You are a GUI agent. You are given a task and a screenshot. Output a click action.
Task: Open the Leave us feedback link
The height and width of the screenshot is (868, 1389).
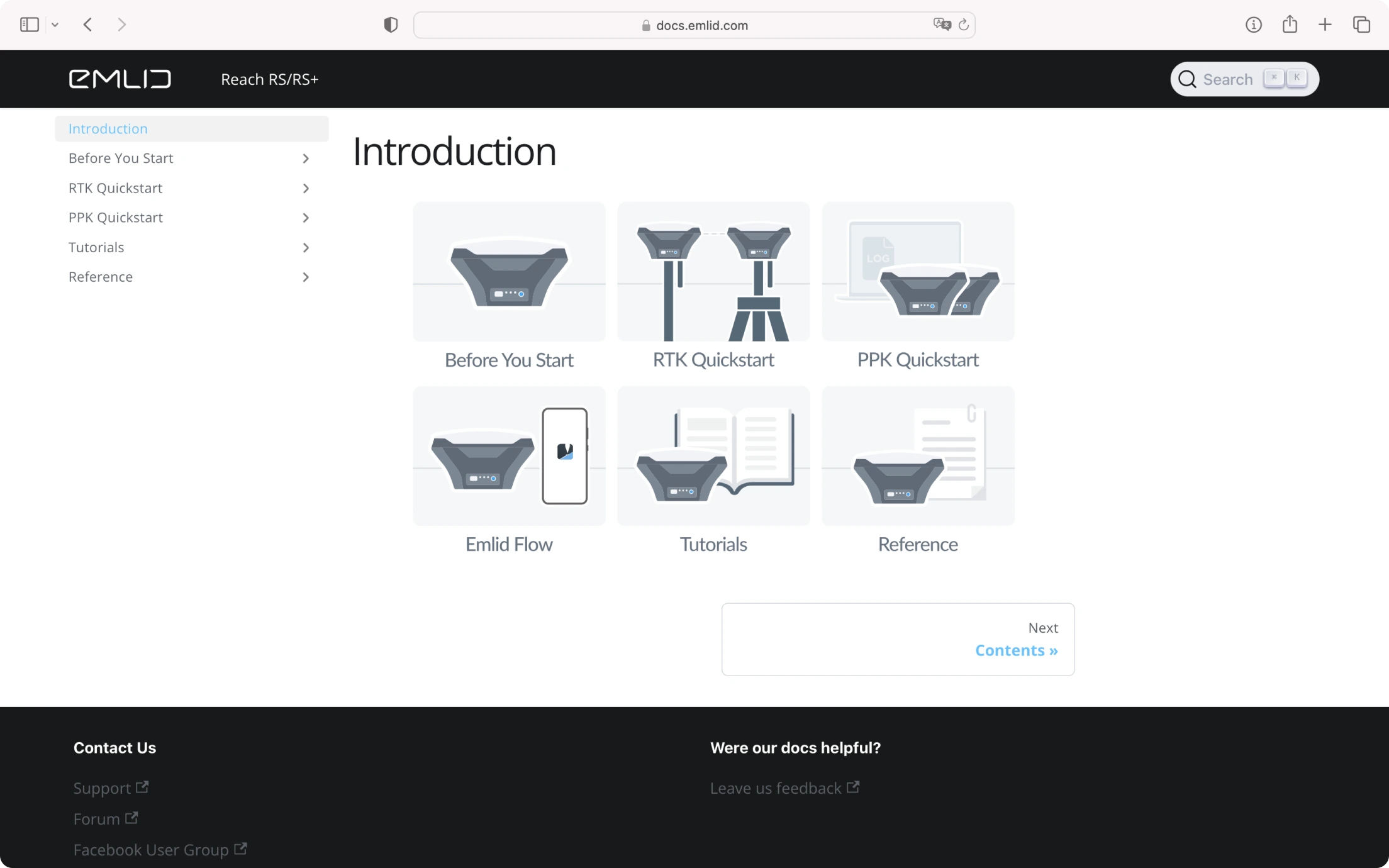pos(784,788)
